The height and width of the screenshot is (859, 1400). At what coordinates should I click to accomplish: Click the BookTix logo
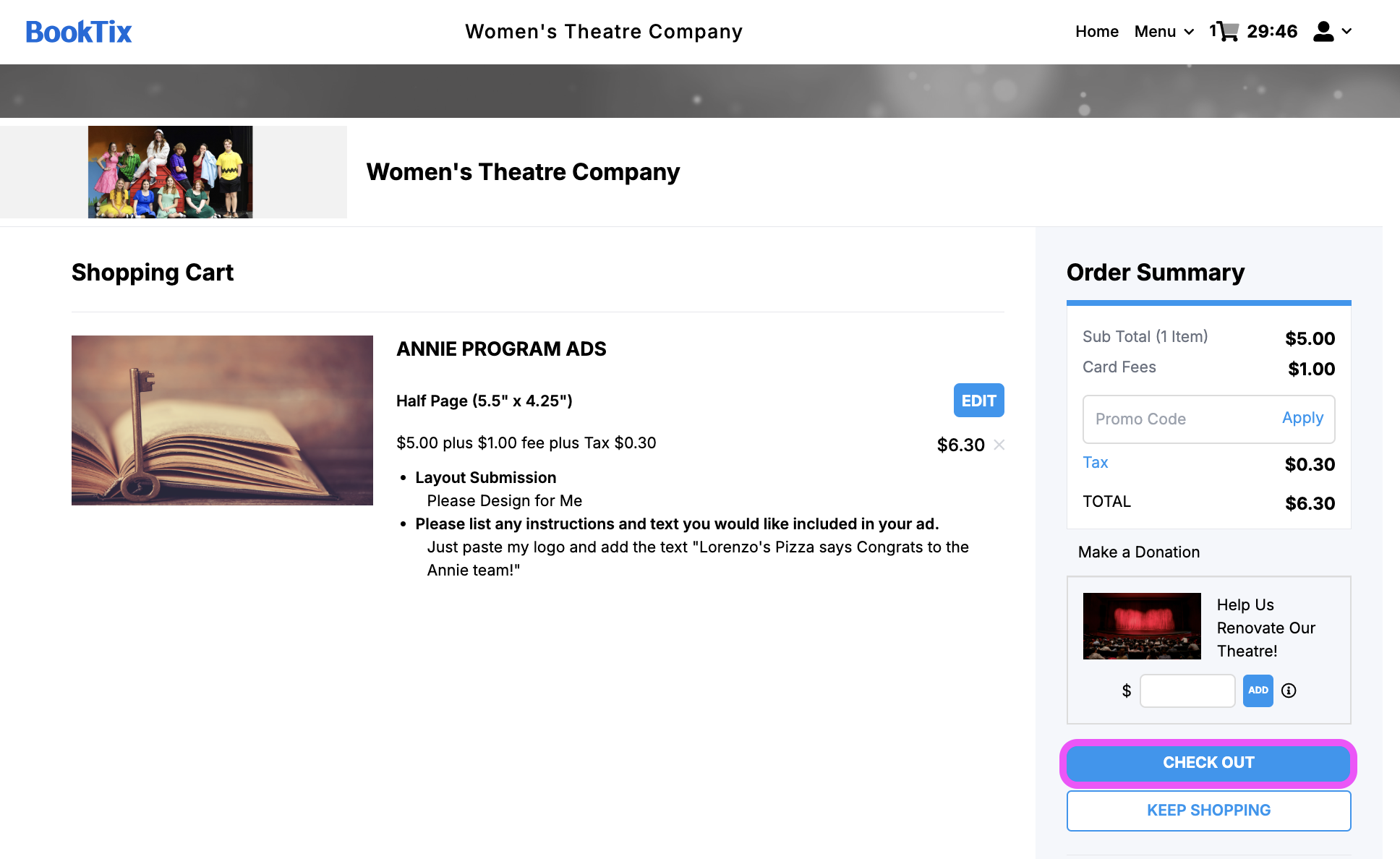click(x=79, y=32)
